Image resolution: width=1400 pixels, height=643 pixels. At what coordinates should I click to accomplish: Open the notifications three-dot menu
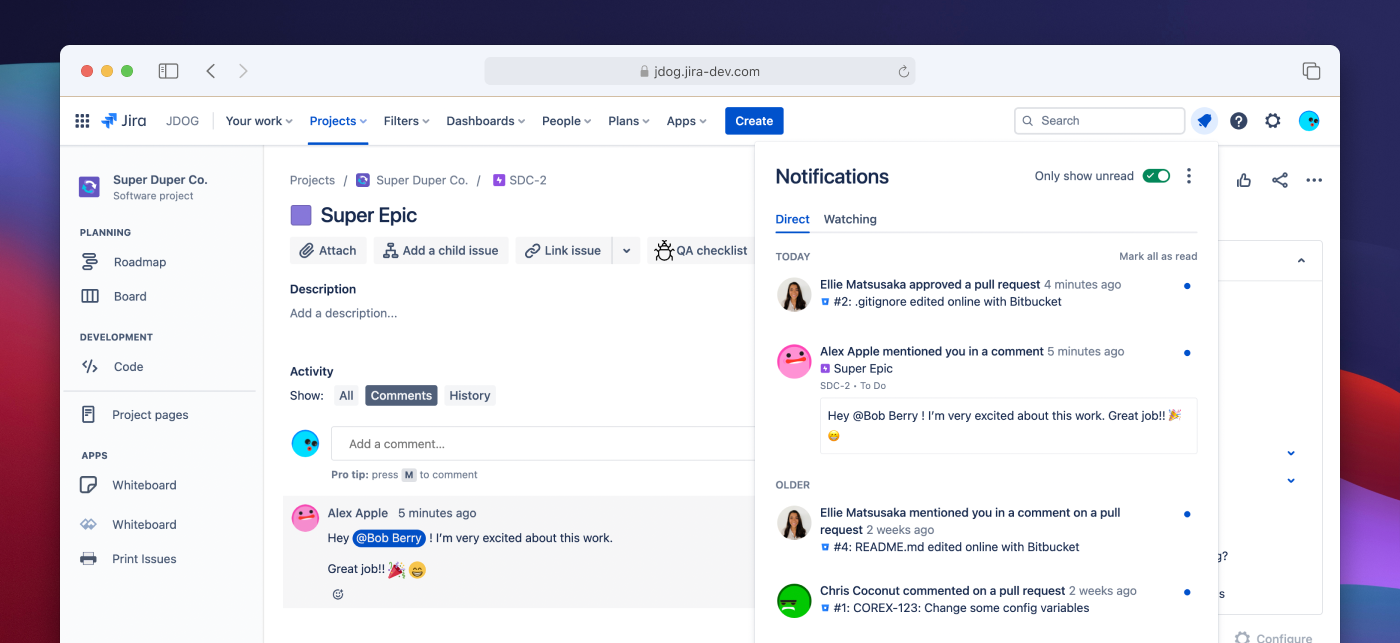tap(1189, 175)
